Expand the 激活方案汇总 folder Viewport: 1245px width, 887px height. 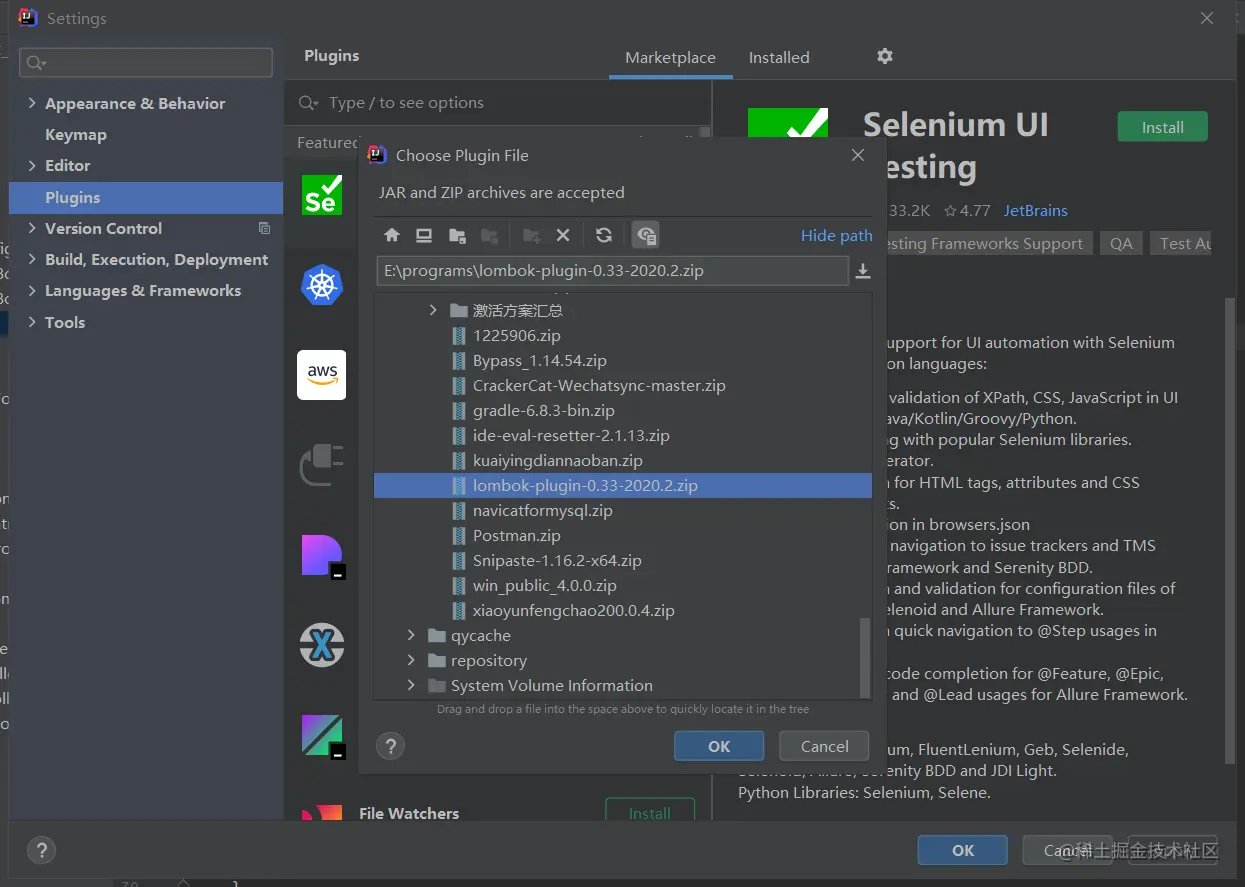[433, 310]
